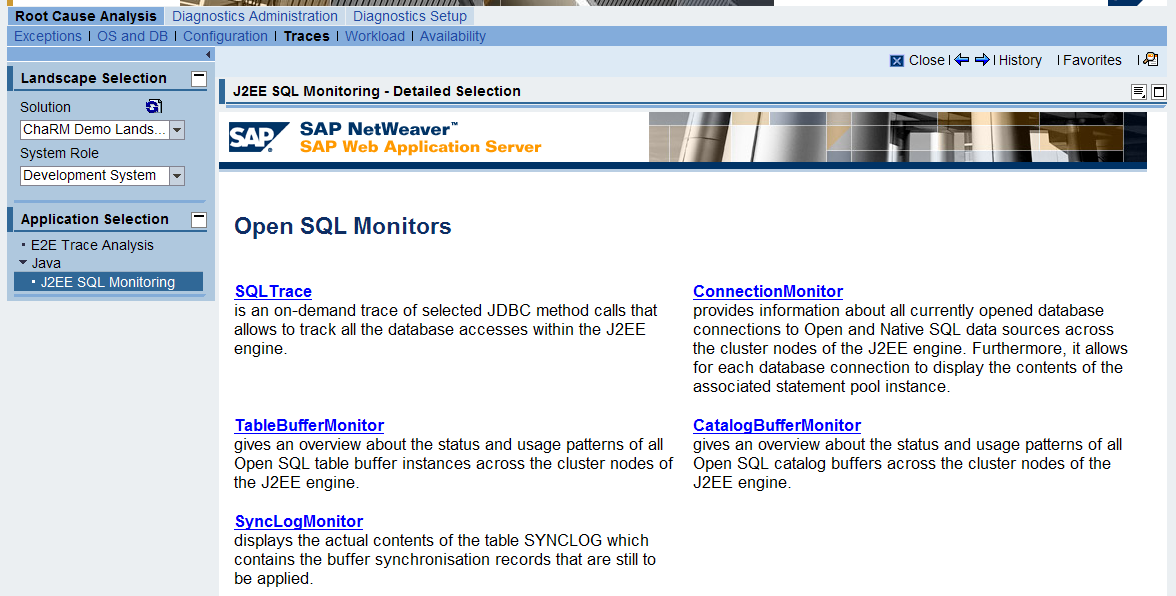Collapse the Application Selection tray
Screen dimensions: 1176x596
pos(199,219)
